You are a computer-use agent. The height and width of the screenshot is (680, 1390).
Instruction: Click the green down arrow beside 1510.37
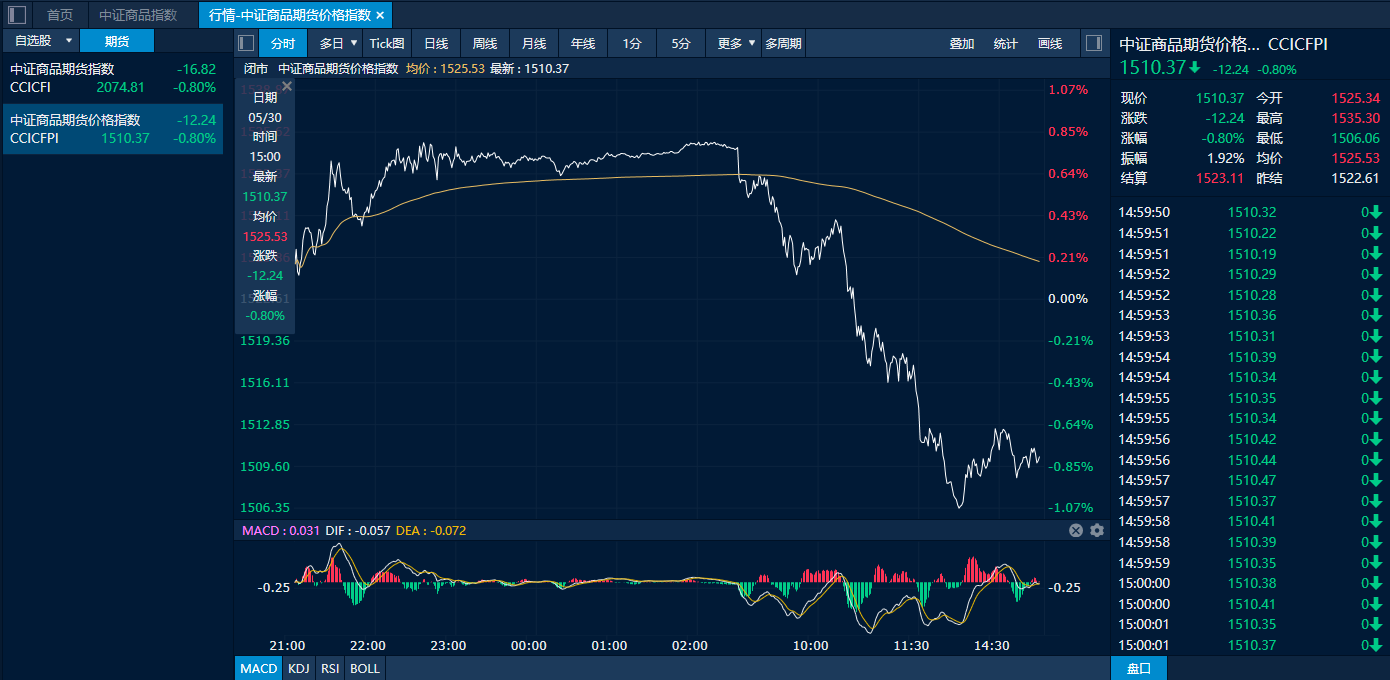tap(1194, 68)
